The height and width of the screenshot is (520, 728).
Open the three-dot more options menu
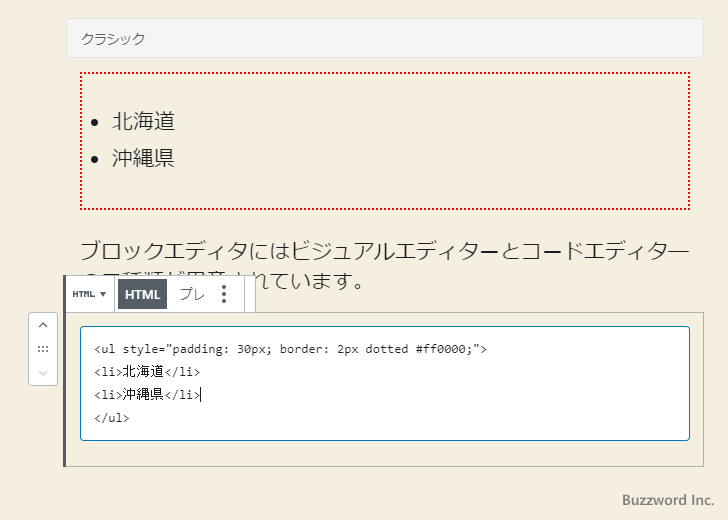tap(224, 294)
